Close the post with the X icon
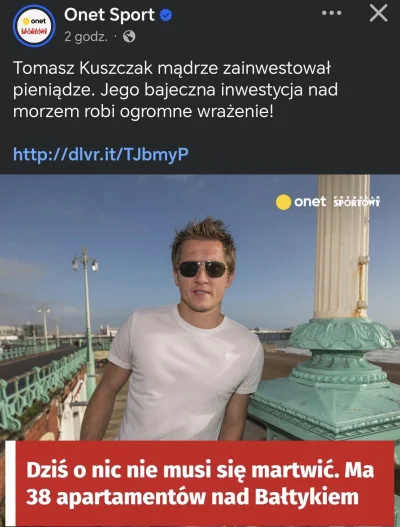400x527 pixels. pyautogui.click(x=378, y=13)
